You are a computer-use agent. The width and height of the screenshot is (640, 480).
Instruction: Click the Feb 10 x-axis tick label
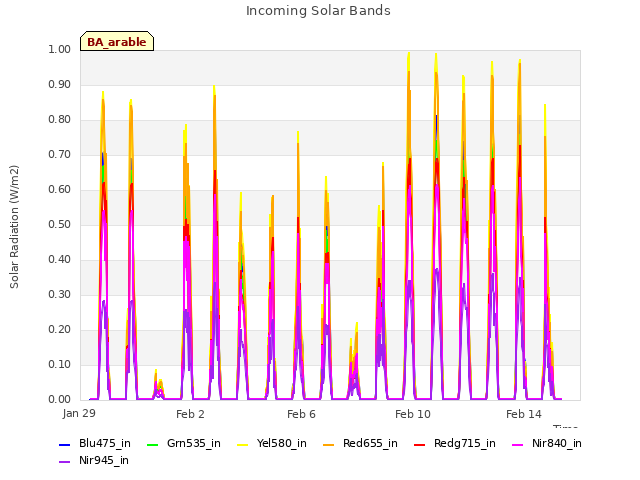pos(413,414)
